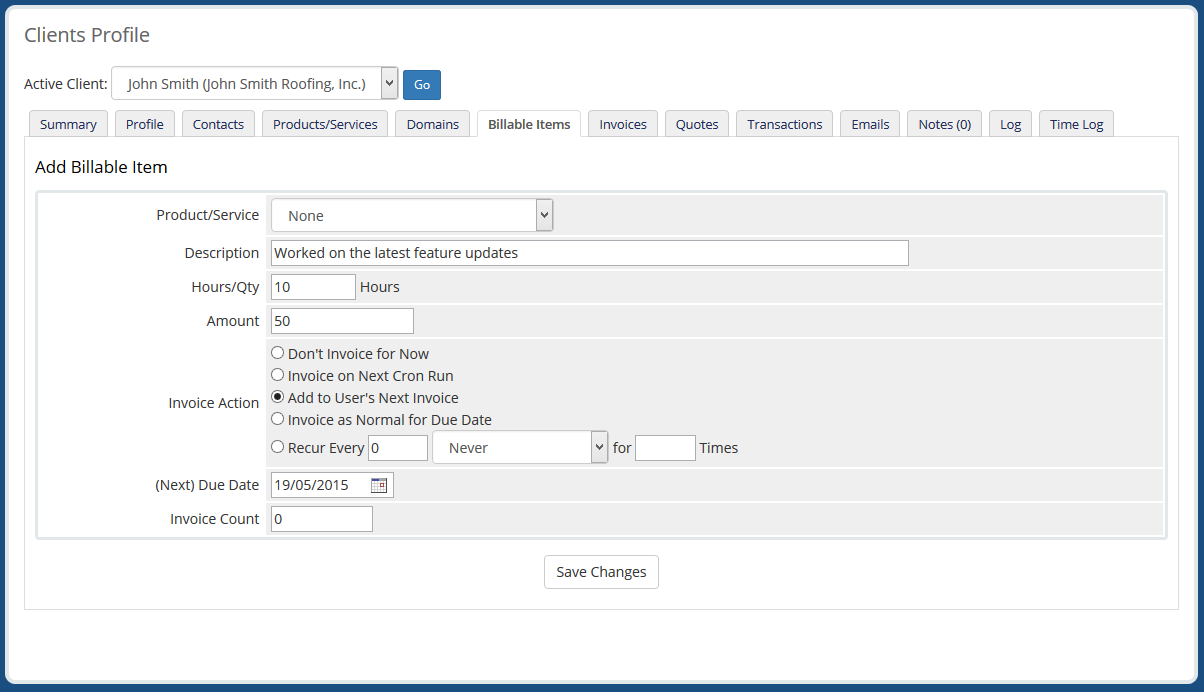Open the Notes (0) tab
The height and width of the screenshot is (692, 1204).
pyautogui.click(x=943, y=123)
